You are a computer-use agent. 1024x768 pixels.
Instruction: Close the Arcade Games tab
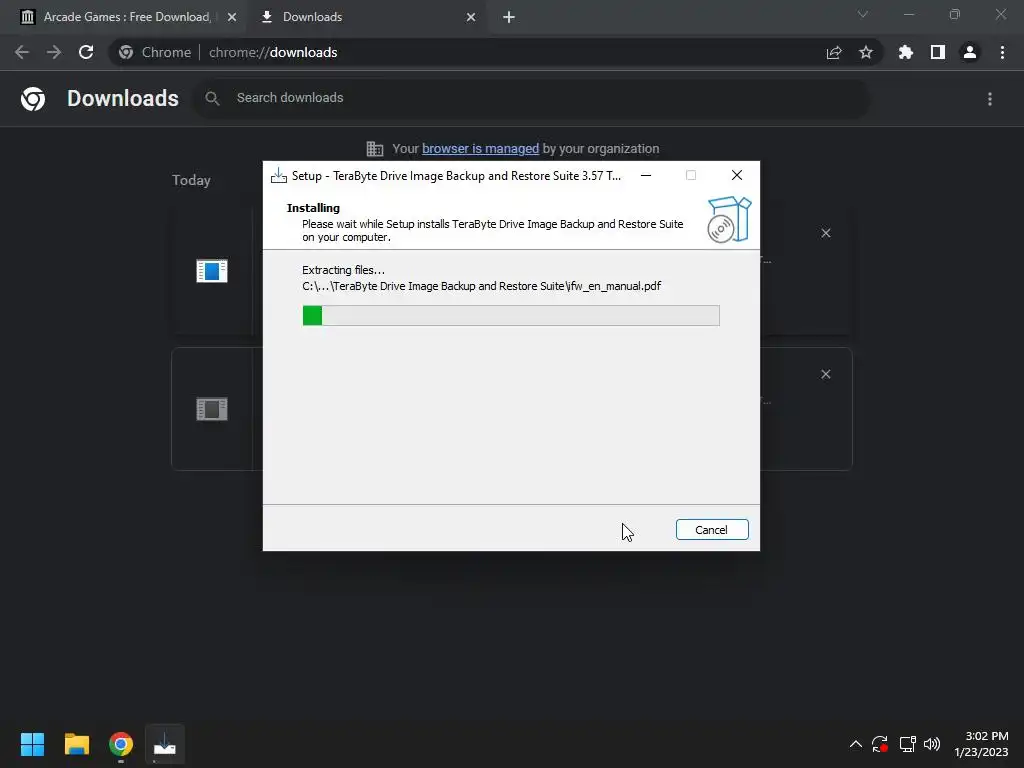(x=232, y=17)
